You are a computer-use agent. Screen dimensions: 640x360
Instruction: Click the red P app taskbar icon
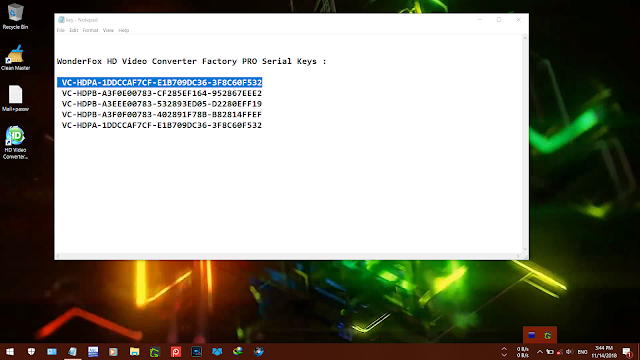pos(176,351)
